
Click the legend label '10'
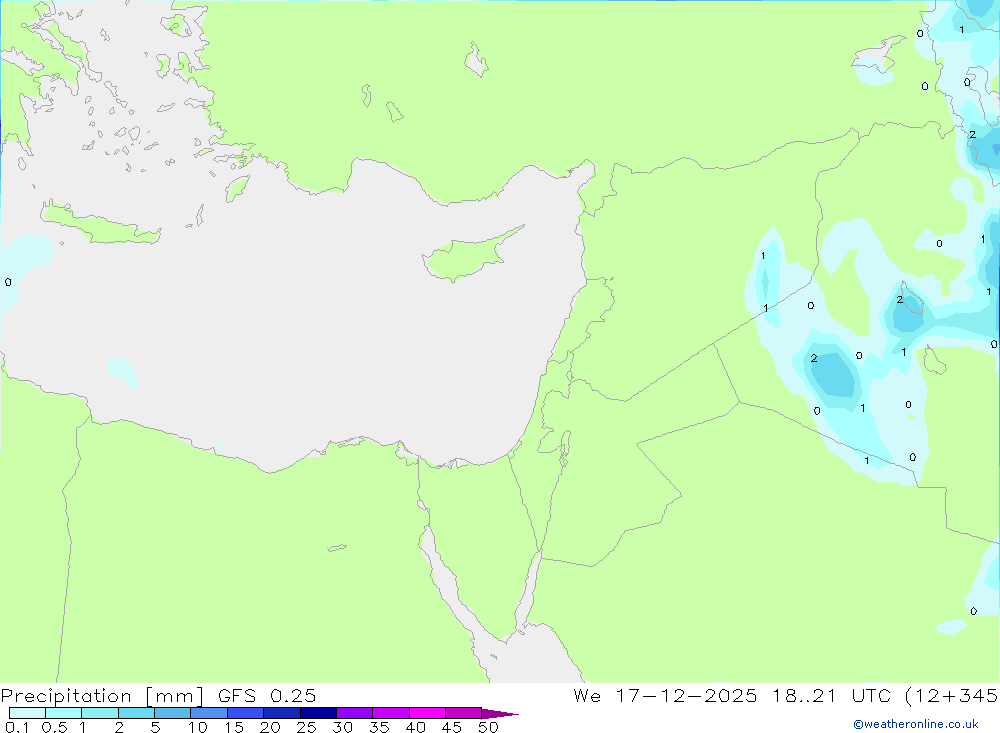(198, 727)
